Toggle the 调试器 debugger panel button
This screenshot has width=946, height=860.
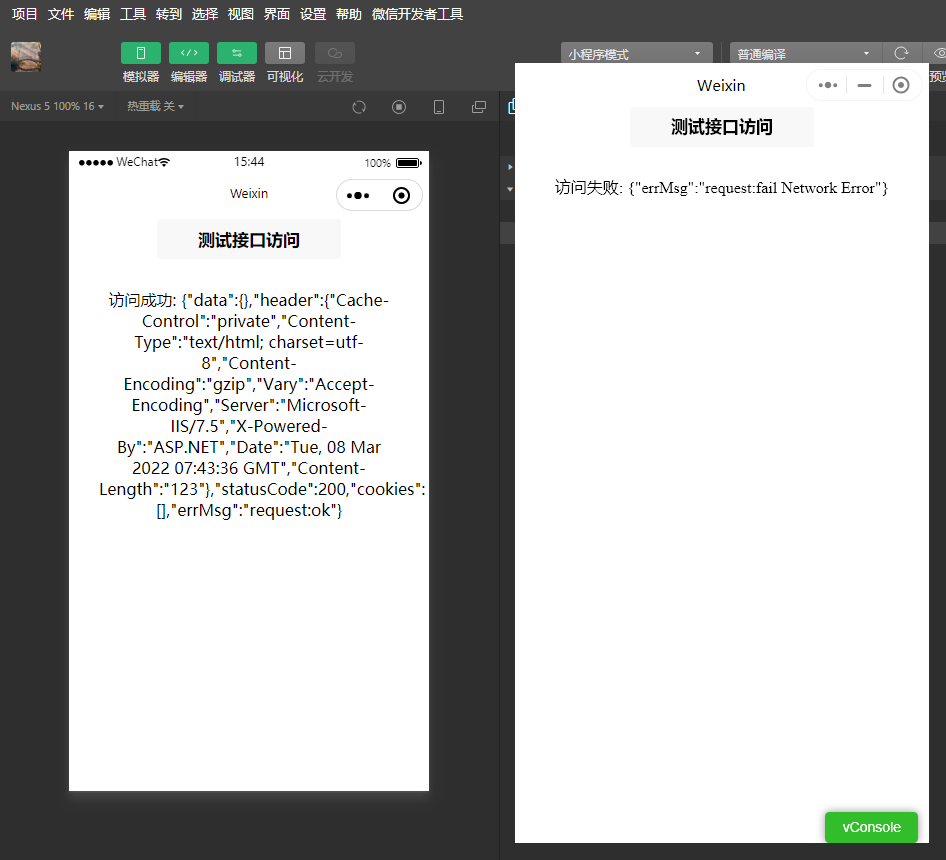pyautogui.click(x=236, y=53)
